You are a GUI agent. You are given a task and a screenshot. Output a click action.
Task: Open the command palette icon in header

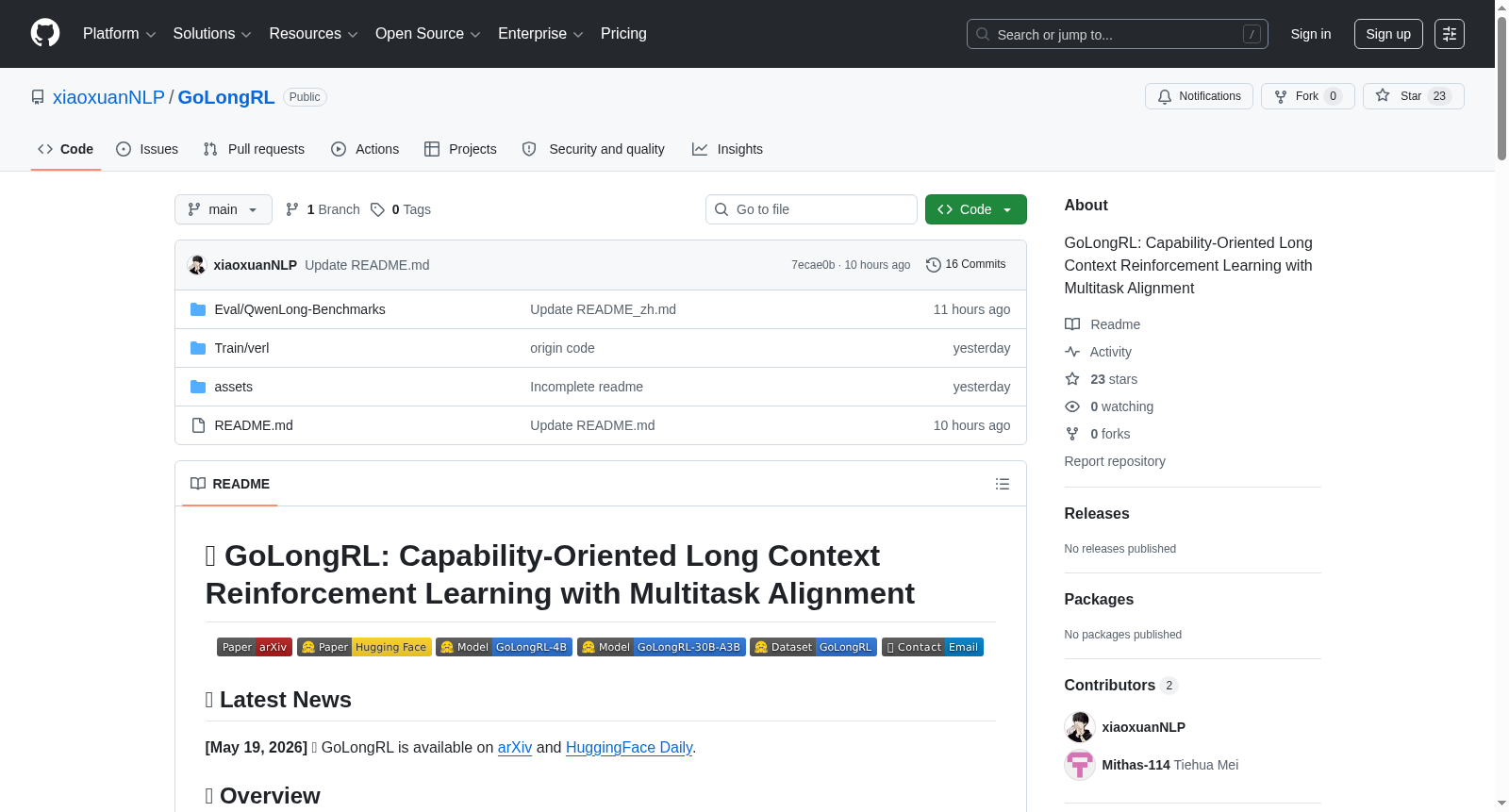coord(1449,34)
